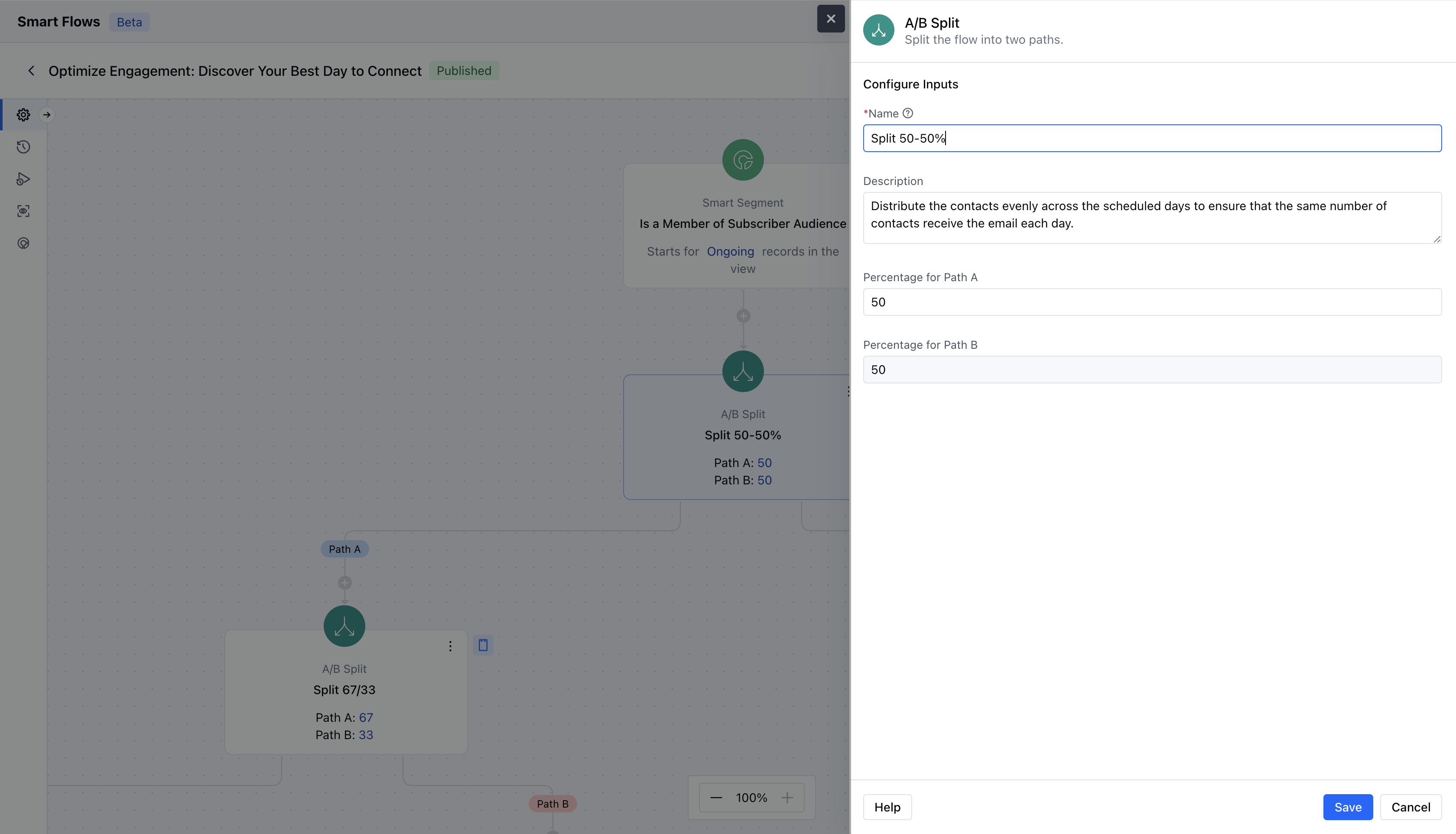Open the settings gear in the left sidebar
1456x834 pixels.
[x=23, y=114]
